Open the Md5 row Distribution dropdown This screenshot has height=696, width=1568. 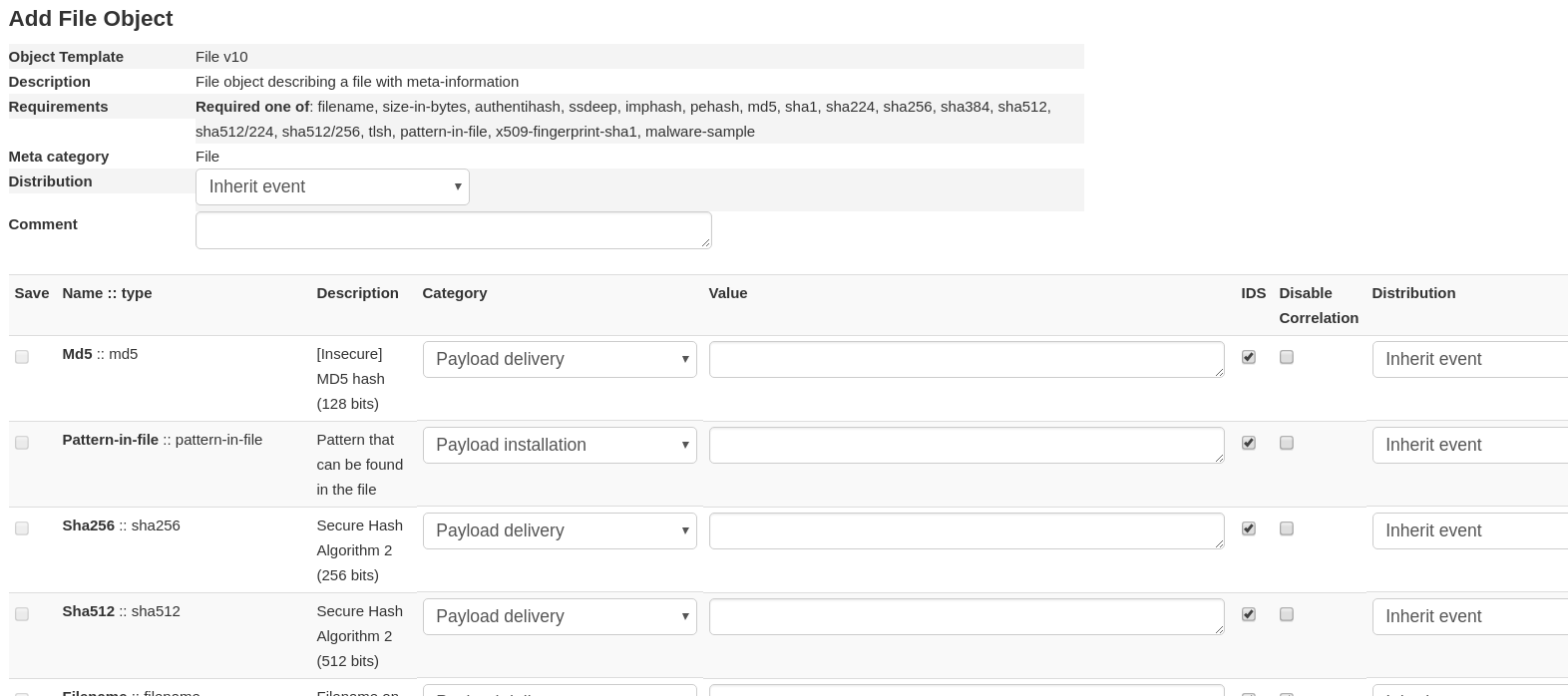(x=1469, y=359)
